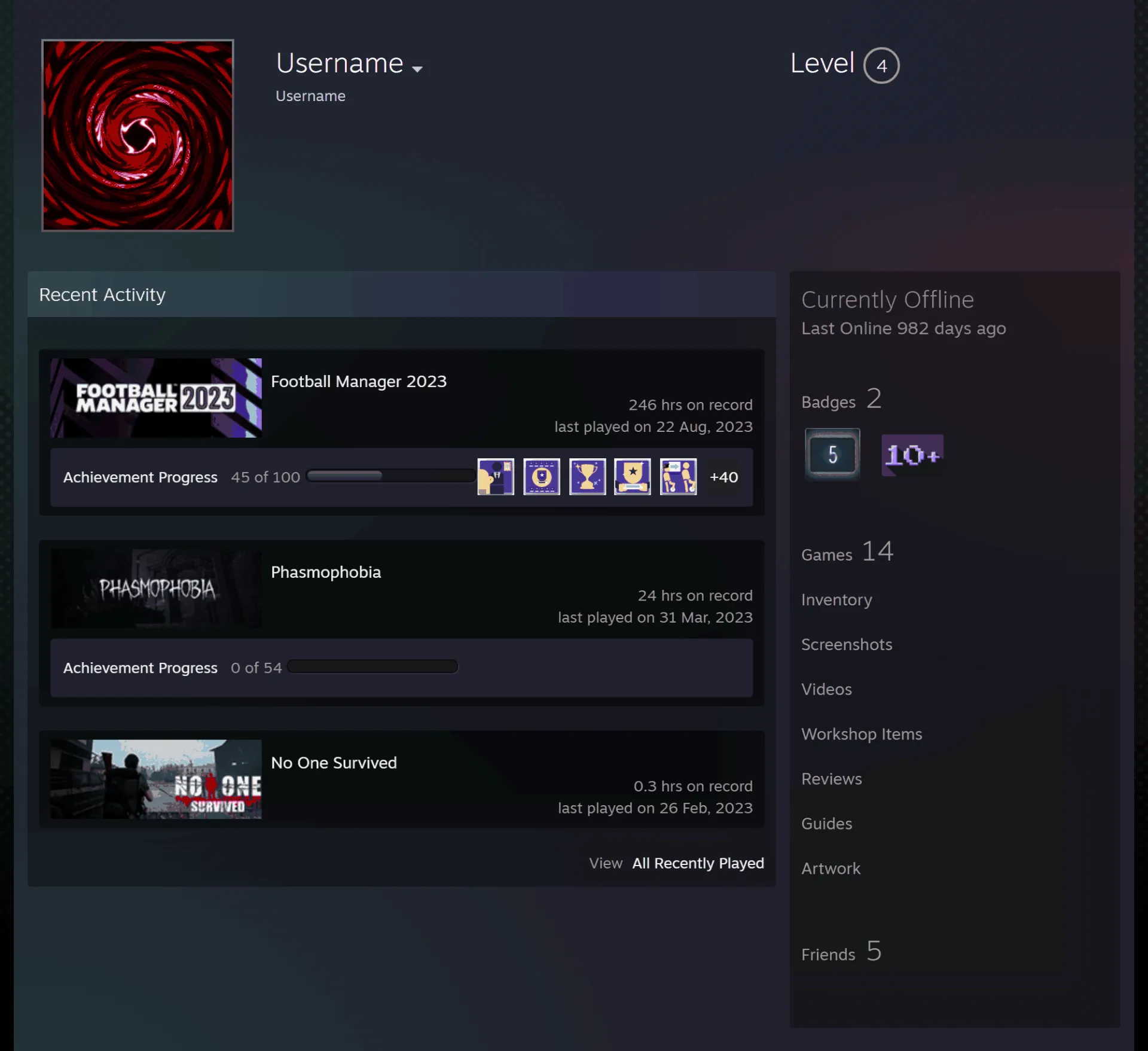The width and height of the screenshot is (1148, 1051).
Task: Open the Screenshots section
Action: coord(847,644)
